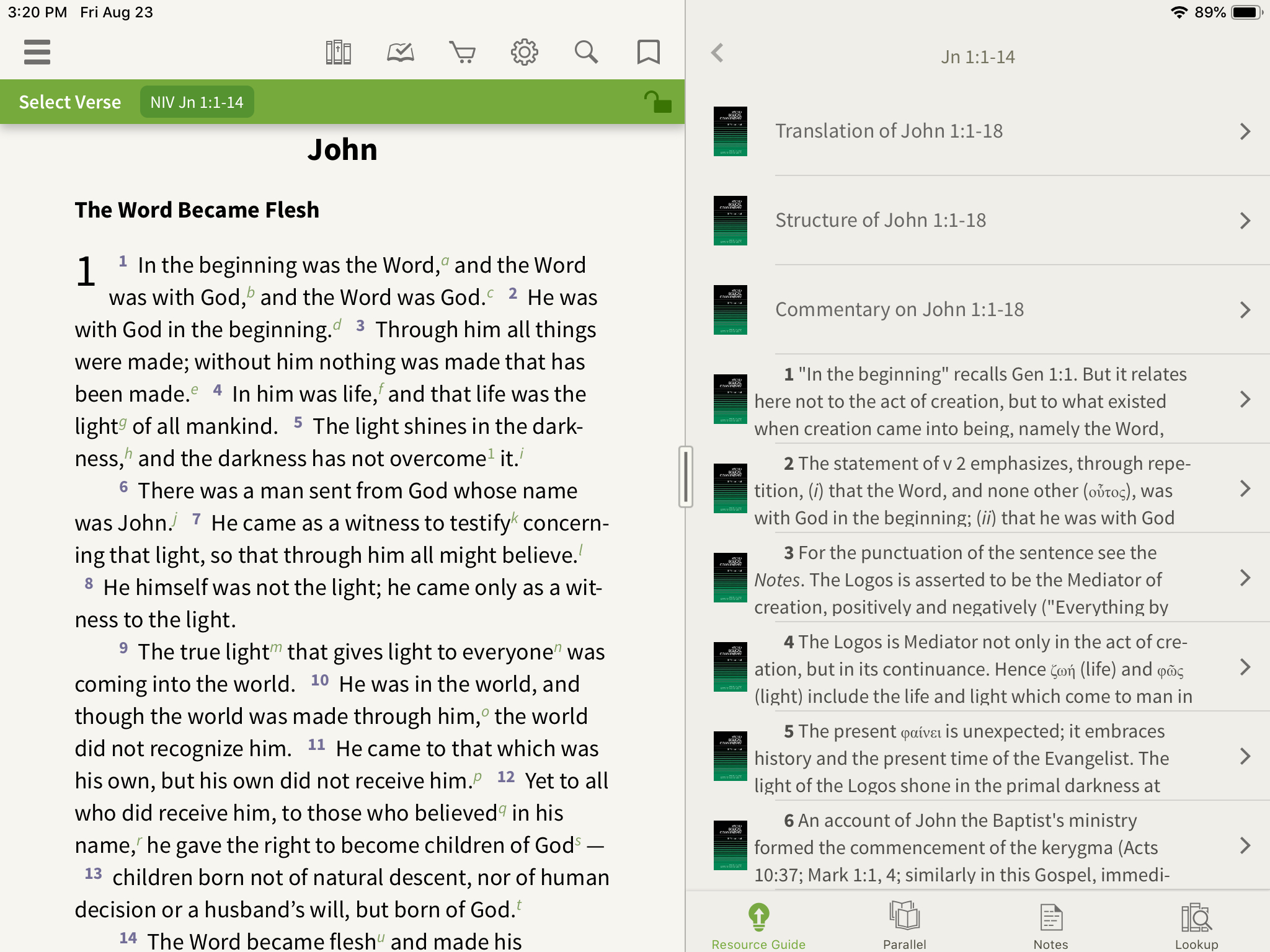Open the hamburger main menu
The height and width of the screenshot is (952, 1270).
(37, 52)
